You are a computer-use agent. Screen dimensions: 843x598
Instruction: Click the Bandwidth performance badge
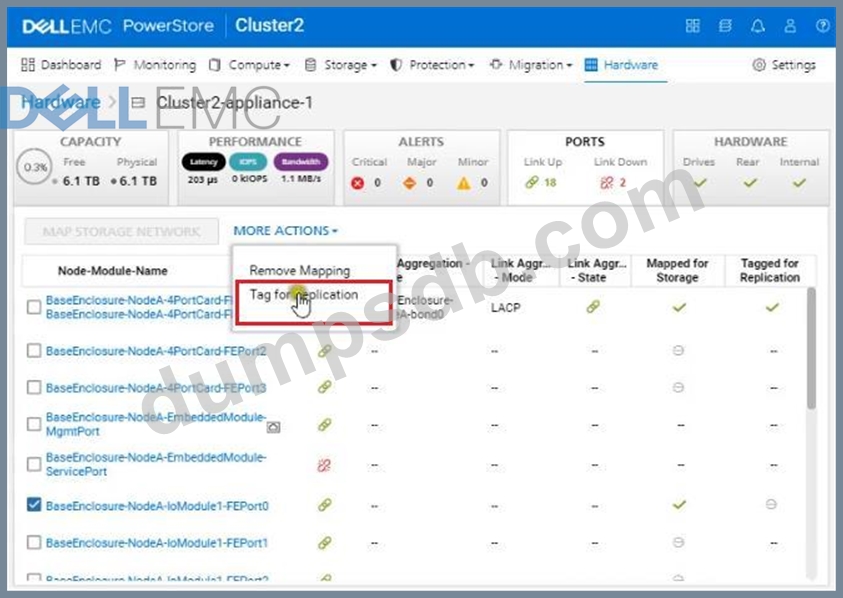[301, 162]
